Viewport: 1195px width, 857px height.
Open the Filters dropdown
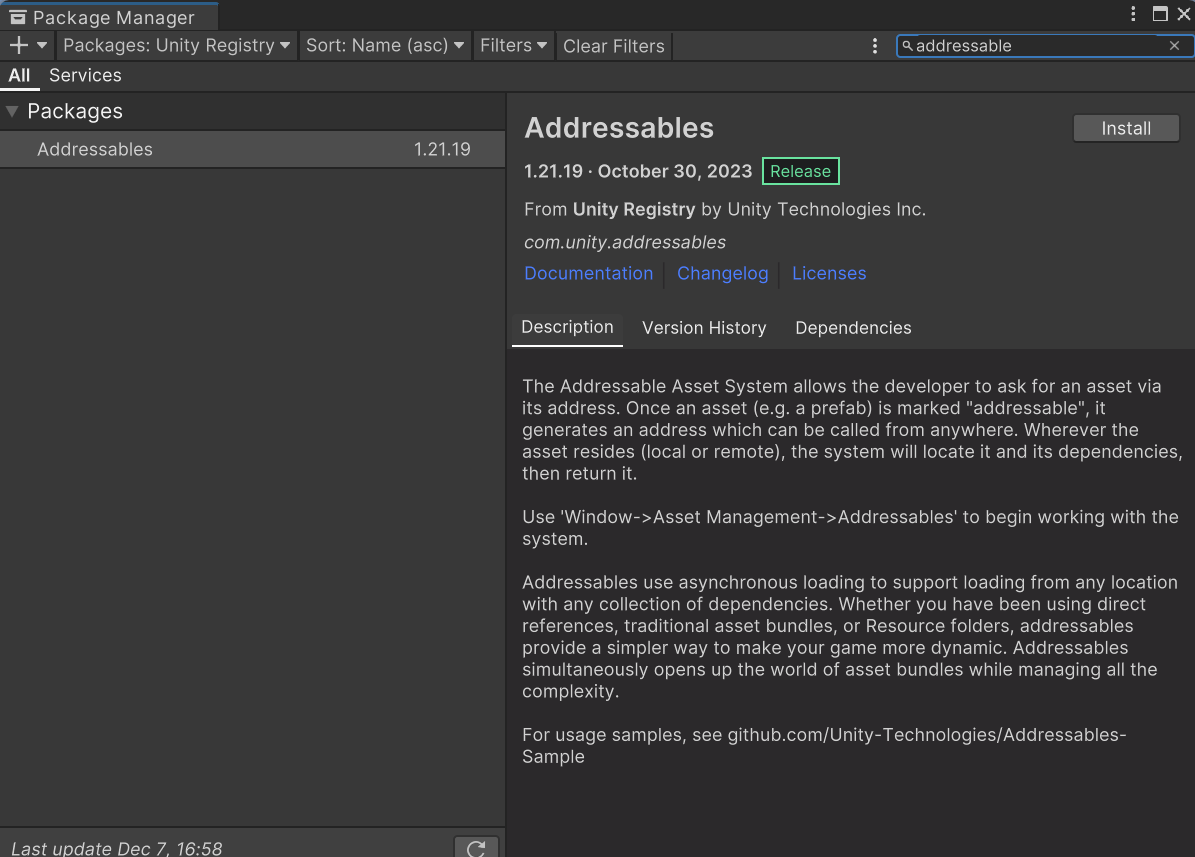tap(514, 46)
